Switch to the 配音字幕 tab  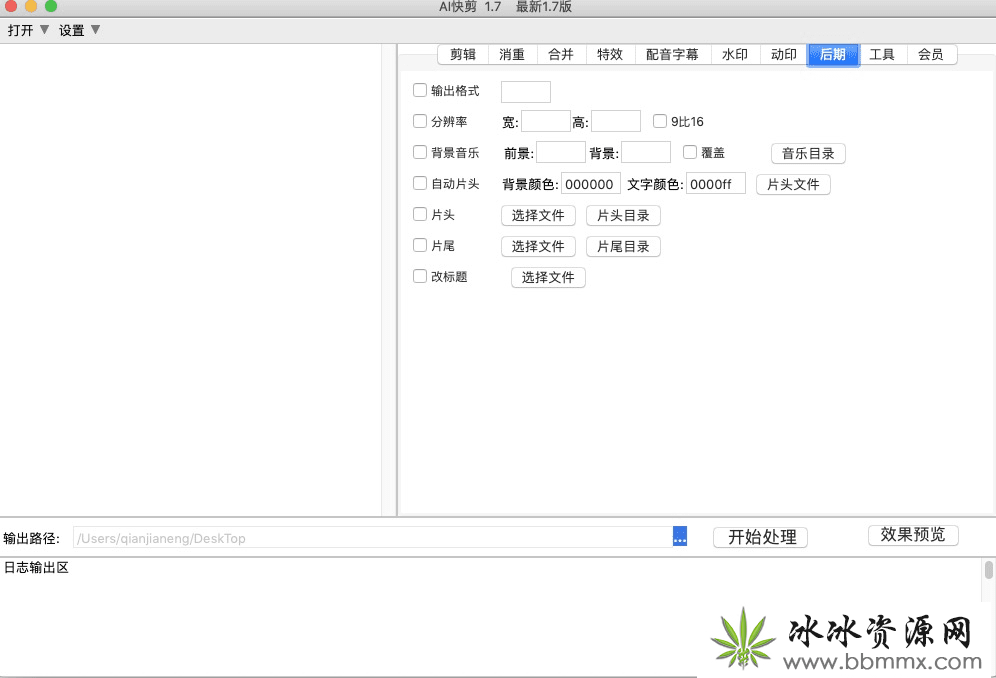pyautogui.click(x=673, y=55)
